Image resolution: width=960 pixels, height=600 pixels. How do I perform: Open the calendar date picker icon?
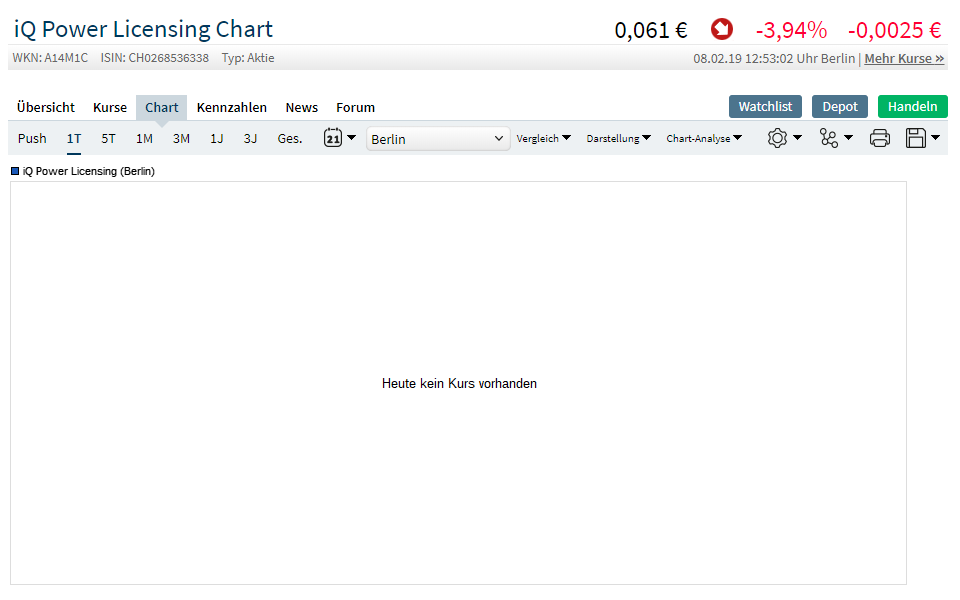click(x=334, y=138)
